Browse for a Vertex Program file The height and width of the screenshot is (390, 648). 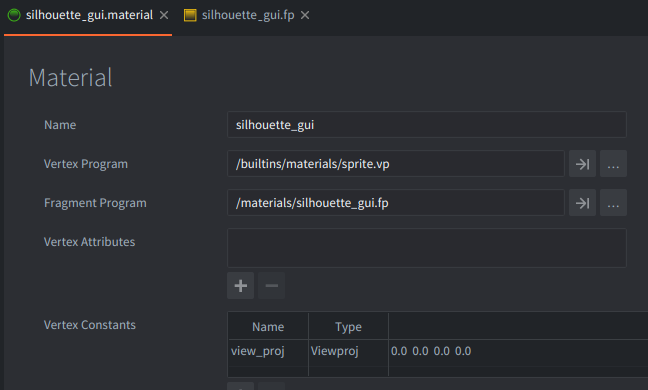pyautogui.click(x=613, y=164)
